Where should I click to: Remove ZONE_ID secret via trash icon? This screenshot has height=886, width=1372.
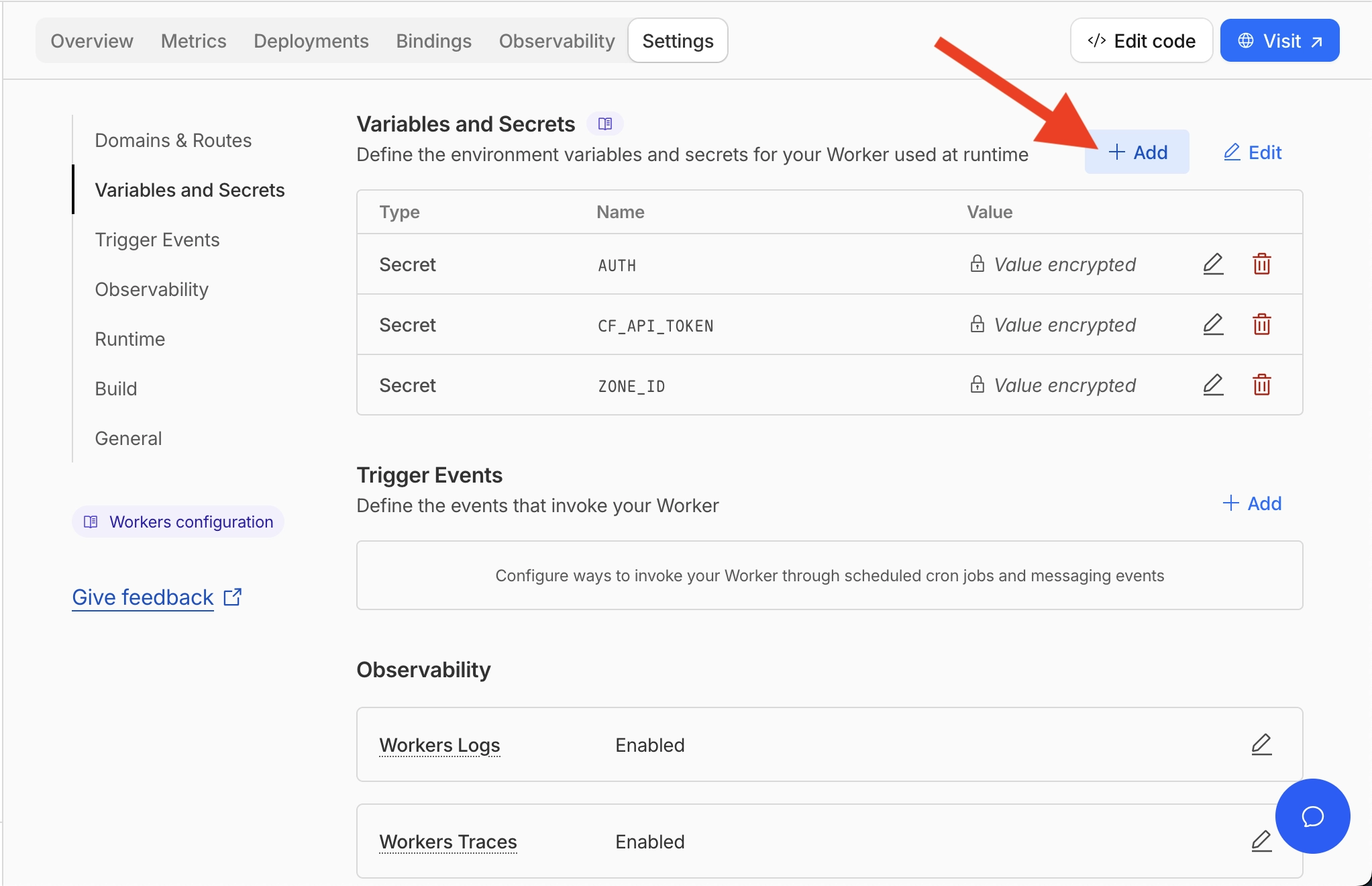[x=1261, y=385]
